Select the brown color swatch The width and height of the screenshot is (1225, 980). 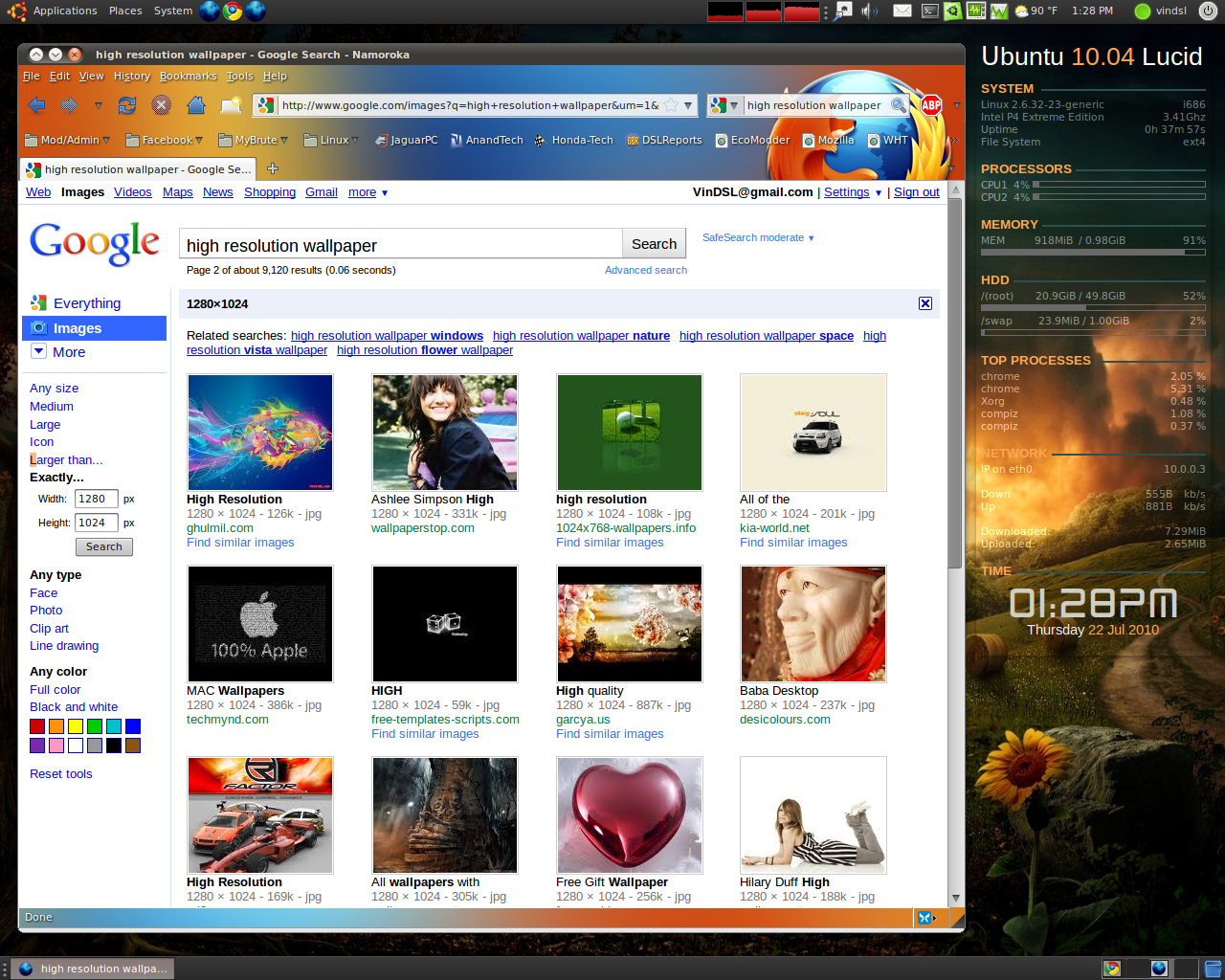click(x=133, y=746)
